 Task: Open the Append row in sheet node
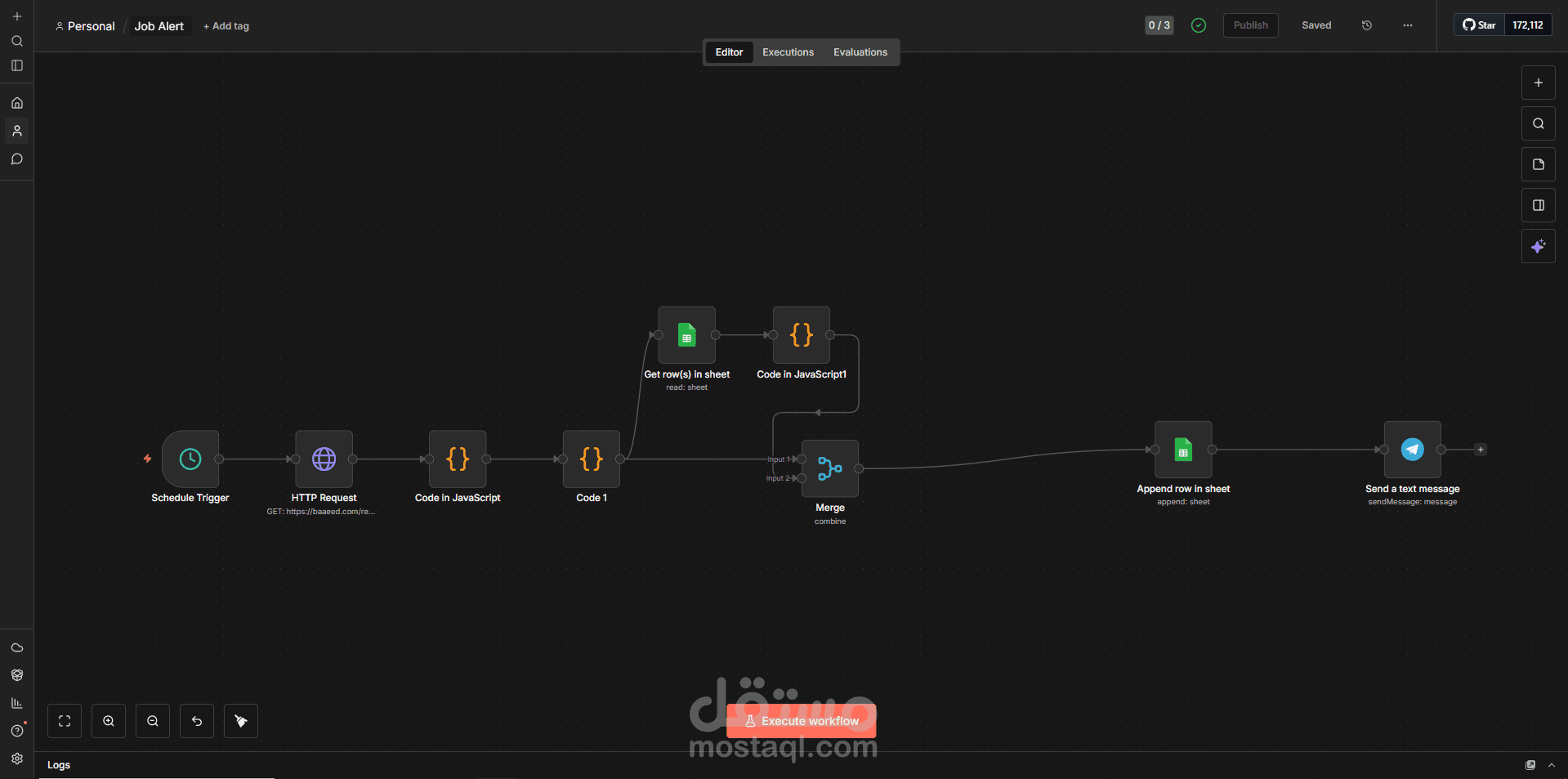1183,450
